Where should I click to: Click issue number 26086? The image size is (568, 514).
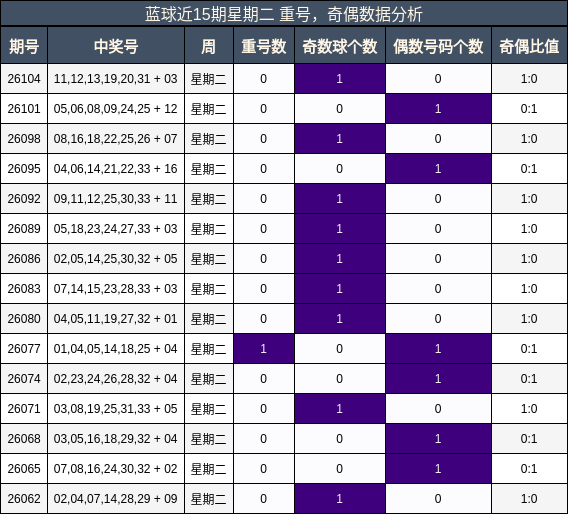24,259
